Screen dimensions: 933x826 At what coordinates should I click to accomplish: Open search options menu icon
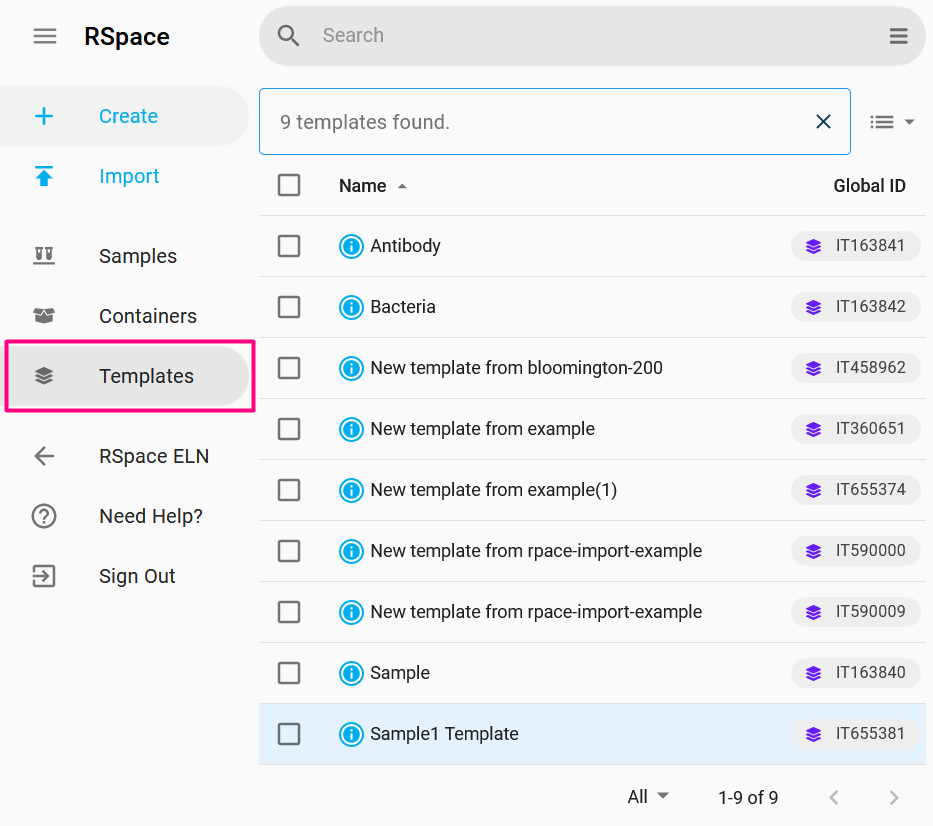pyautogui.click(x=898, y=36)
